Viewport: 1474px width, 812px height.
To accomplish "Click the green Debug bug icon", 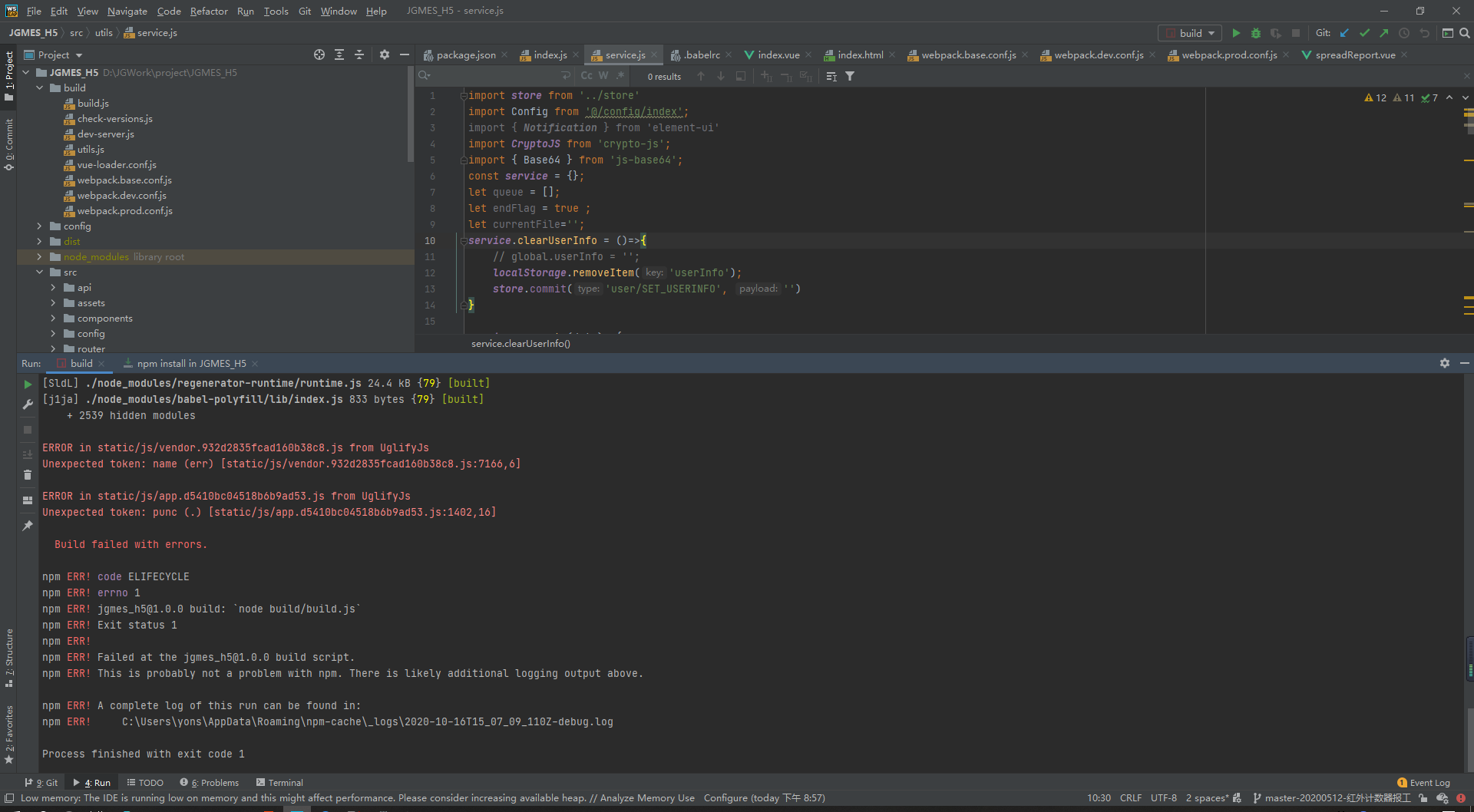I will [1255, 33].
